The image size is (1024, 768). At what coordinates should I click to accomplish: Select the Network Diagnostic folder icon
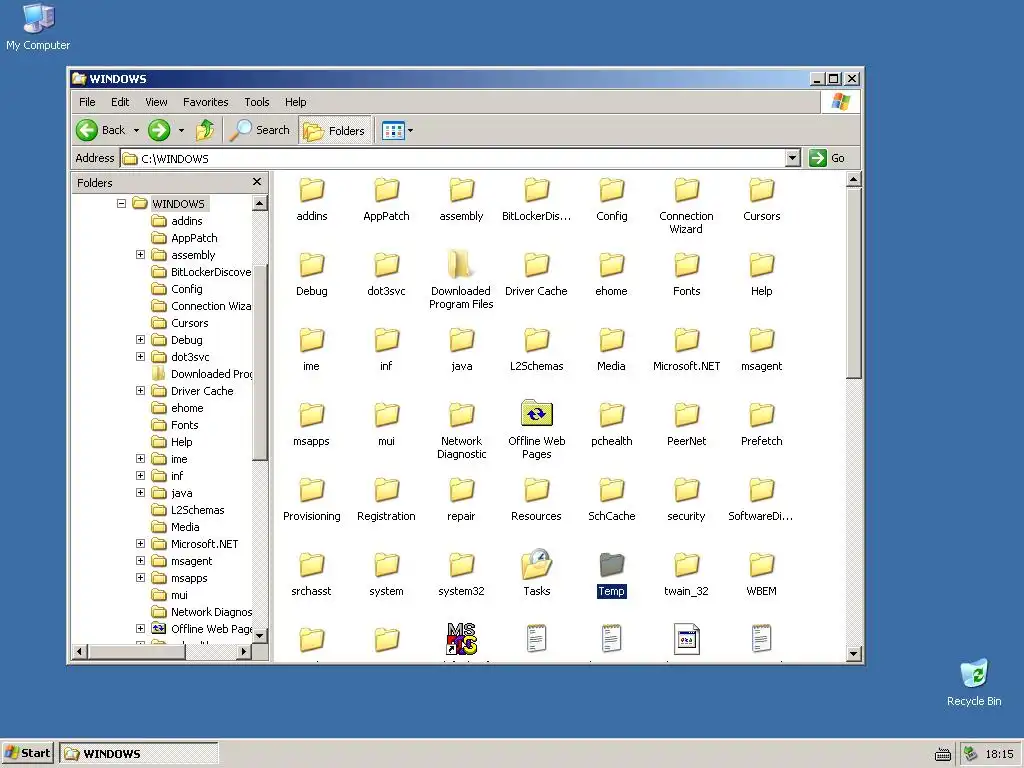point(461,414)
